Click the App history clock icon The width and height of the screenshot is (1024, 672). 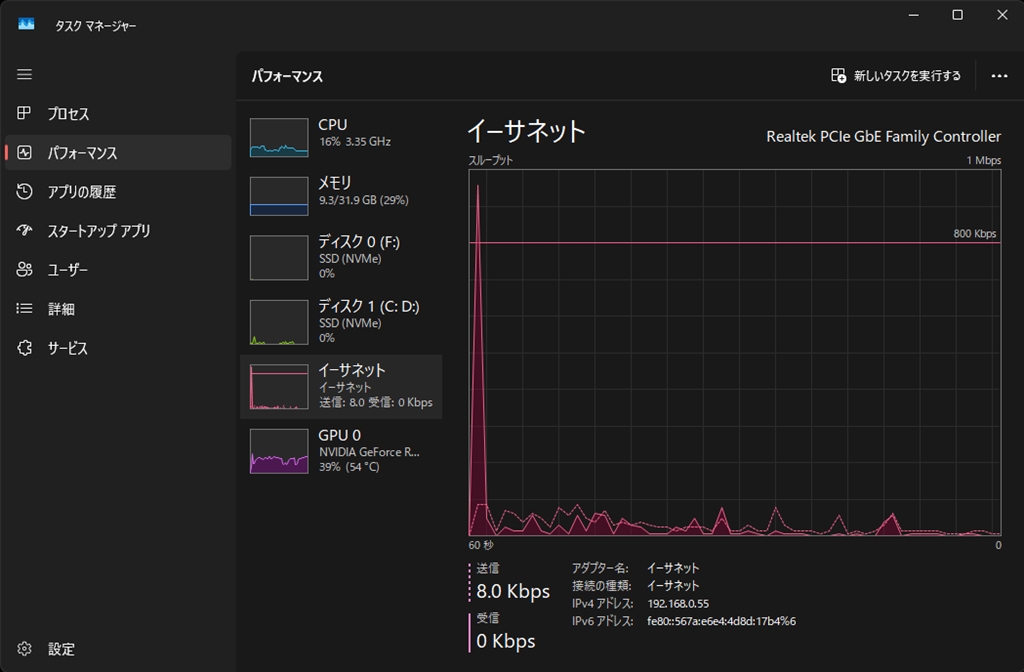click(25, 192)
